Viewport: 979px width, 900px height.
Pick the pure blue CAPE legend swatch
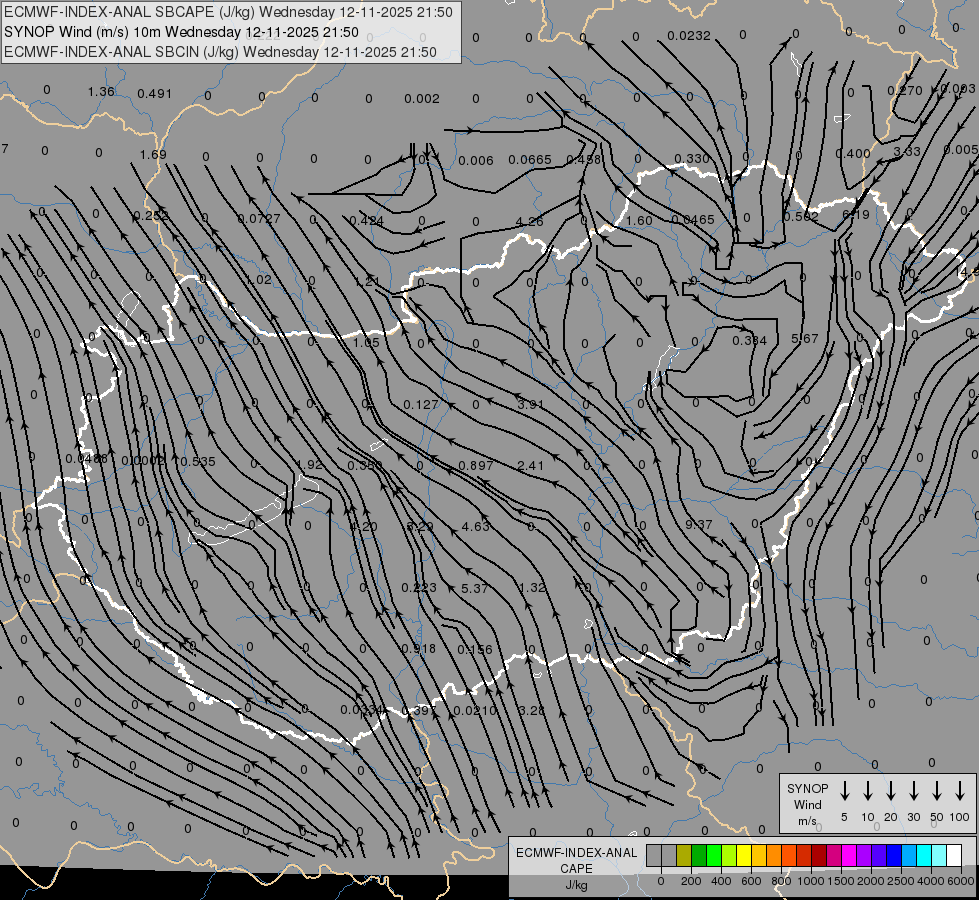894,855
